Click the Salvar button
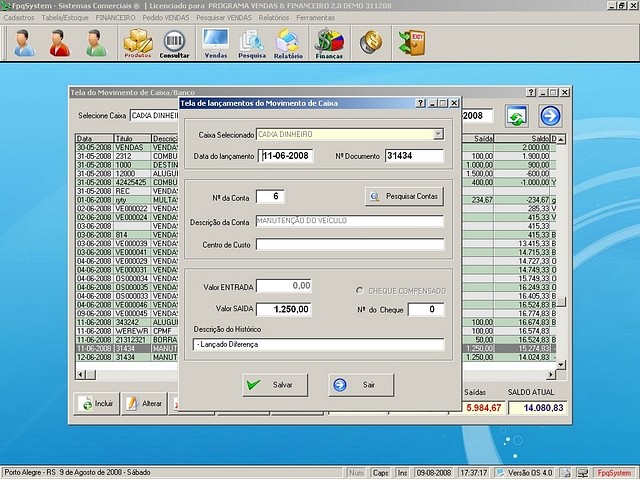Screen dimensions: 640x480 pyautogui.click(x=272, y=384)
